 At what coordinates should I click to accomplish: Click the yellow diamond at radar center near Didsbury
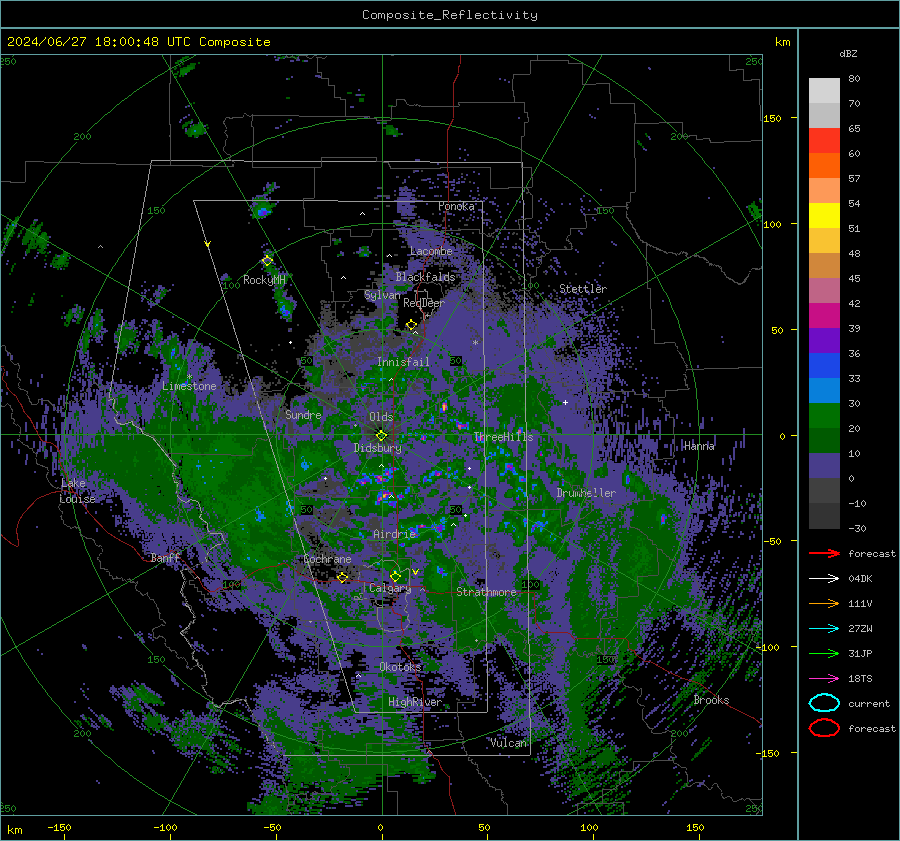[x=381, y=435]
